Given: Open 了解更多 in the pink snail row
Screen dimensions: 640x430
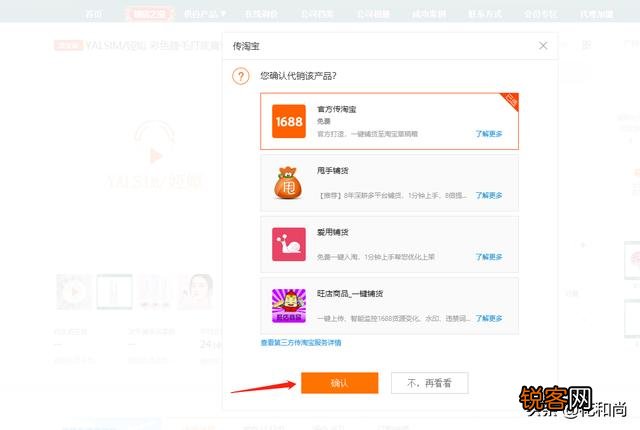Looking at the screenshot, I should (489, 257).
